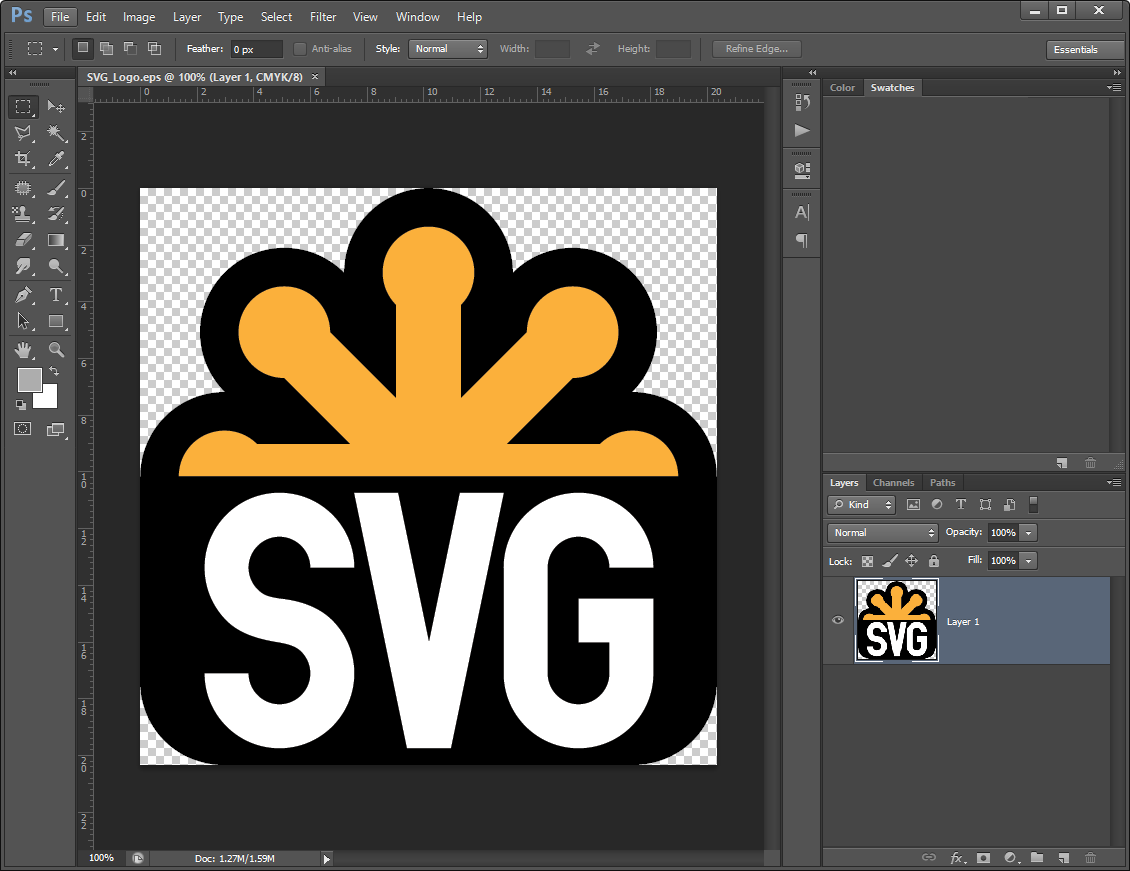Activate the Crop tool

[x=23, y=158]
